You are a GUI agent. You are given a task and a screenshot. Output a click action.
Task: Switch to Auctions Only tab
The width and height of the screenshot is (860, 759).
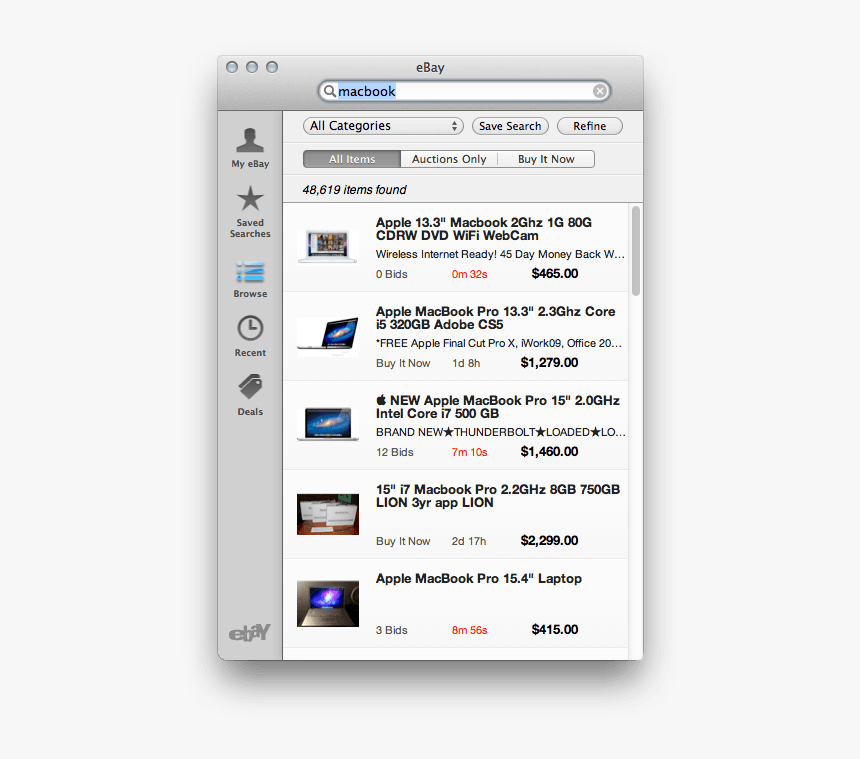pyautogui.click(x=449, y=159)
